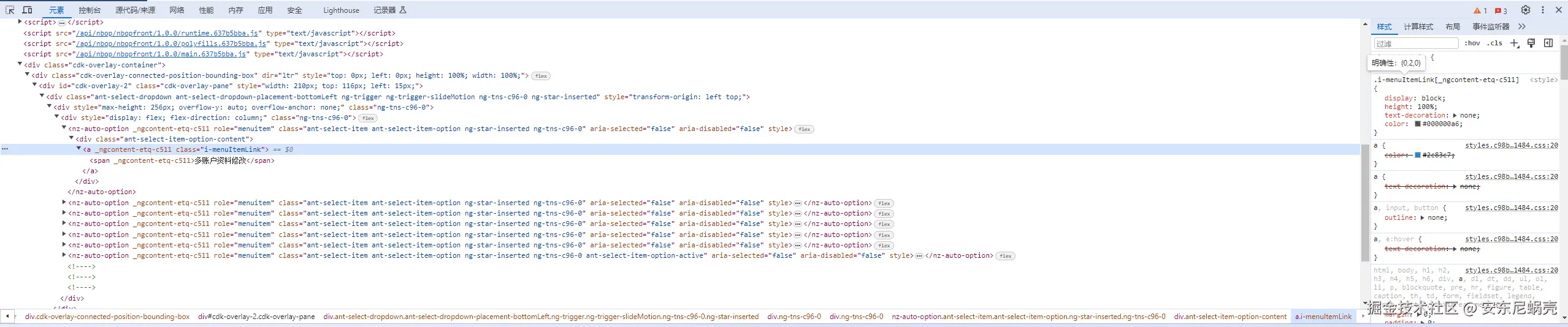Open the 网络 (Network) tab
The height and width of the screenshot is (327, 1568).
(x=177, y=10)
